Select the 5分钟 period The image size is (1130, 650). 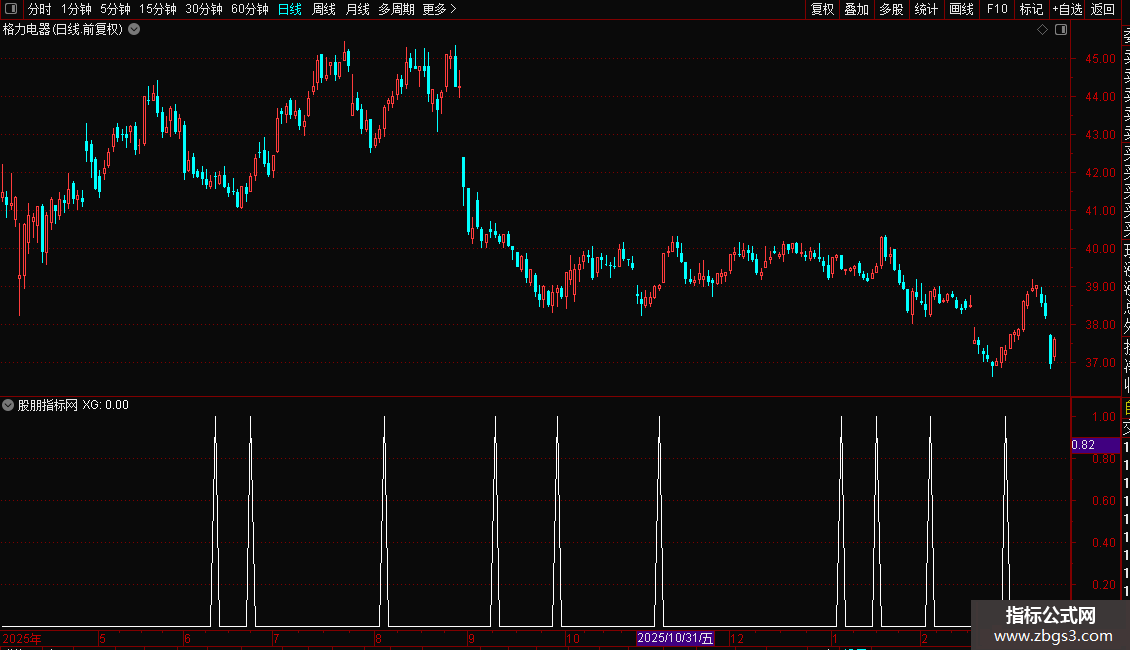(x=115, y=9)
